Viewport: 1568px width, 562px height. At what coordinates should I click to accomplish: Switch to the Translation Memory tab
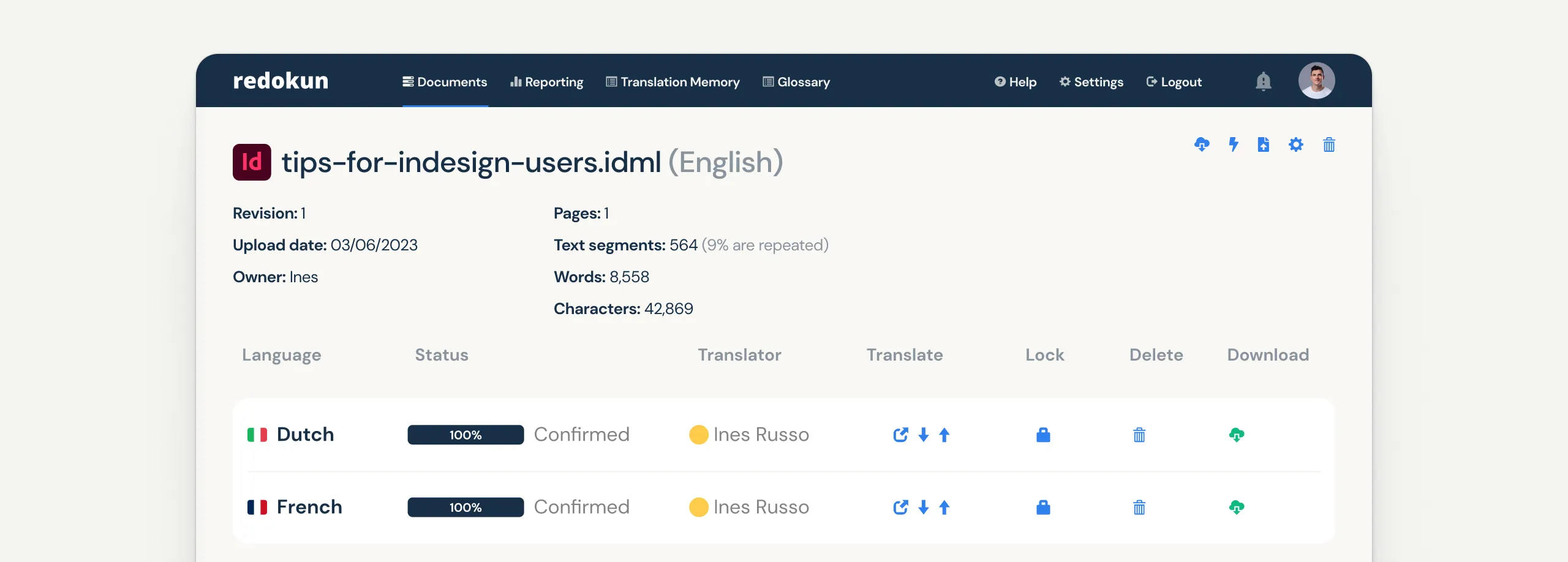point(673,81)
